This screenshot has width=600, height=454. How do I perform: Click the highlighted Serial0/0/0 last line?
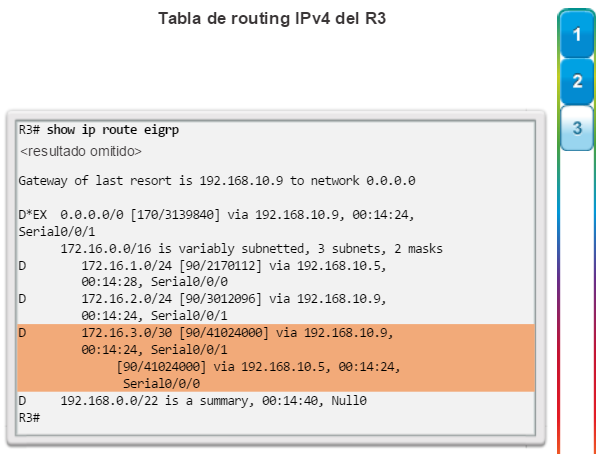coord(161,384)
